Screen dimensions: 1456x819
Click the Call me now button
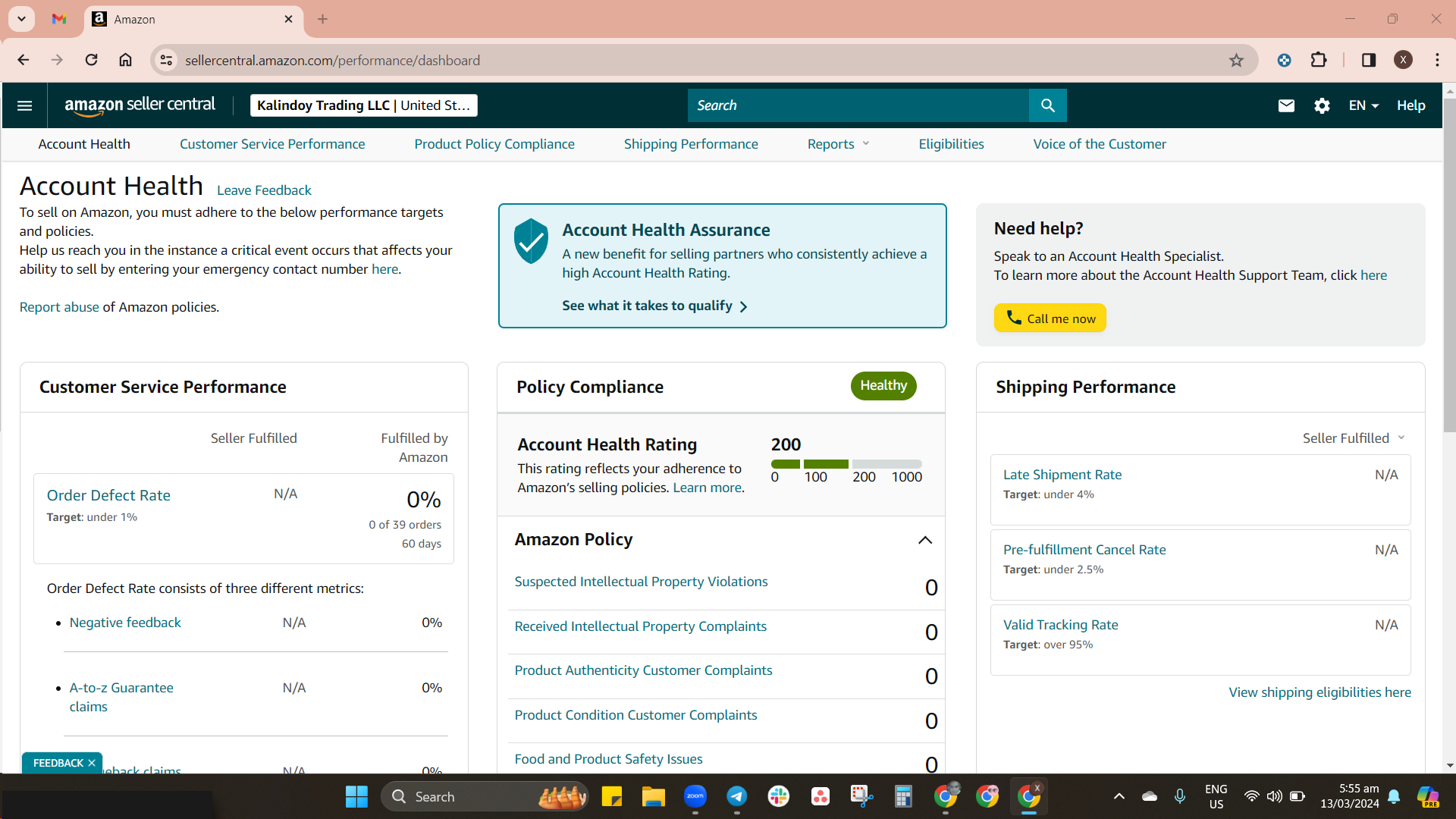click(x=1050, y=318)
